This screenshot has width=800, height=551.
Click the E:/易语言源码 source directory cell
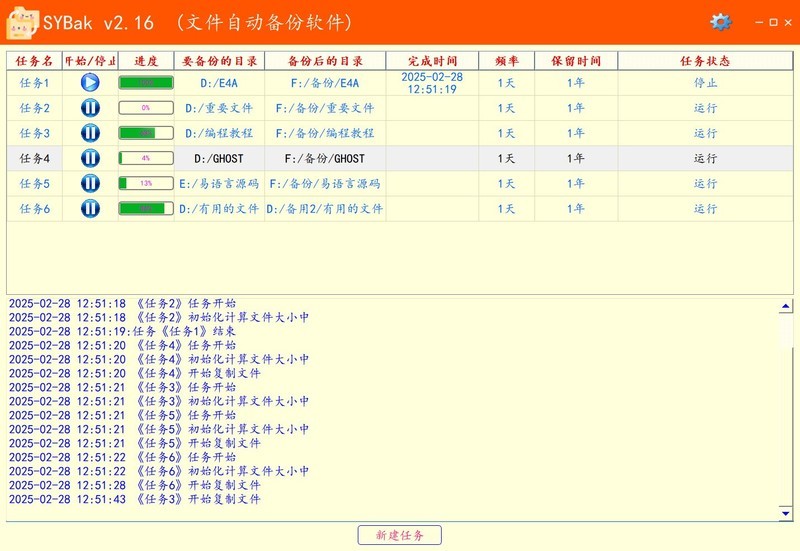click(219, 183)
